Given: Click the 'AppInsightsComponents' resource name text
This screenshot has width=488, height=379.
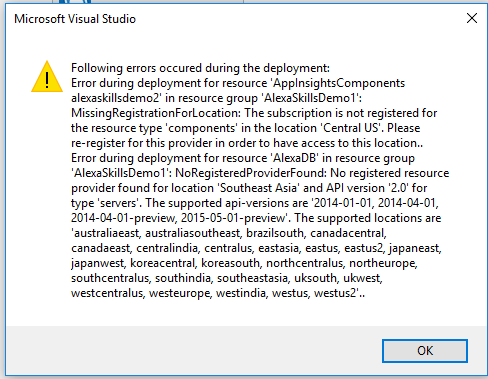Looking at the screenshot, I should coord(337,83).
